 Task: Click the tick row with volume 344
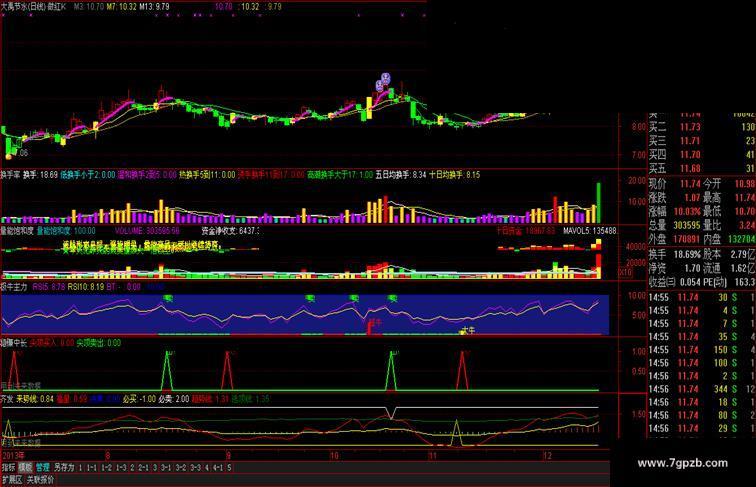point(702,389)
